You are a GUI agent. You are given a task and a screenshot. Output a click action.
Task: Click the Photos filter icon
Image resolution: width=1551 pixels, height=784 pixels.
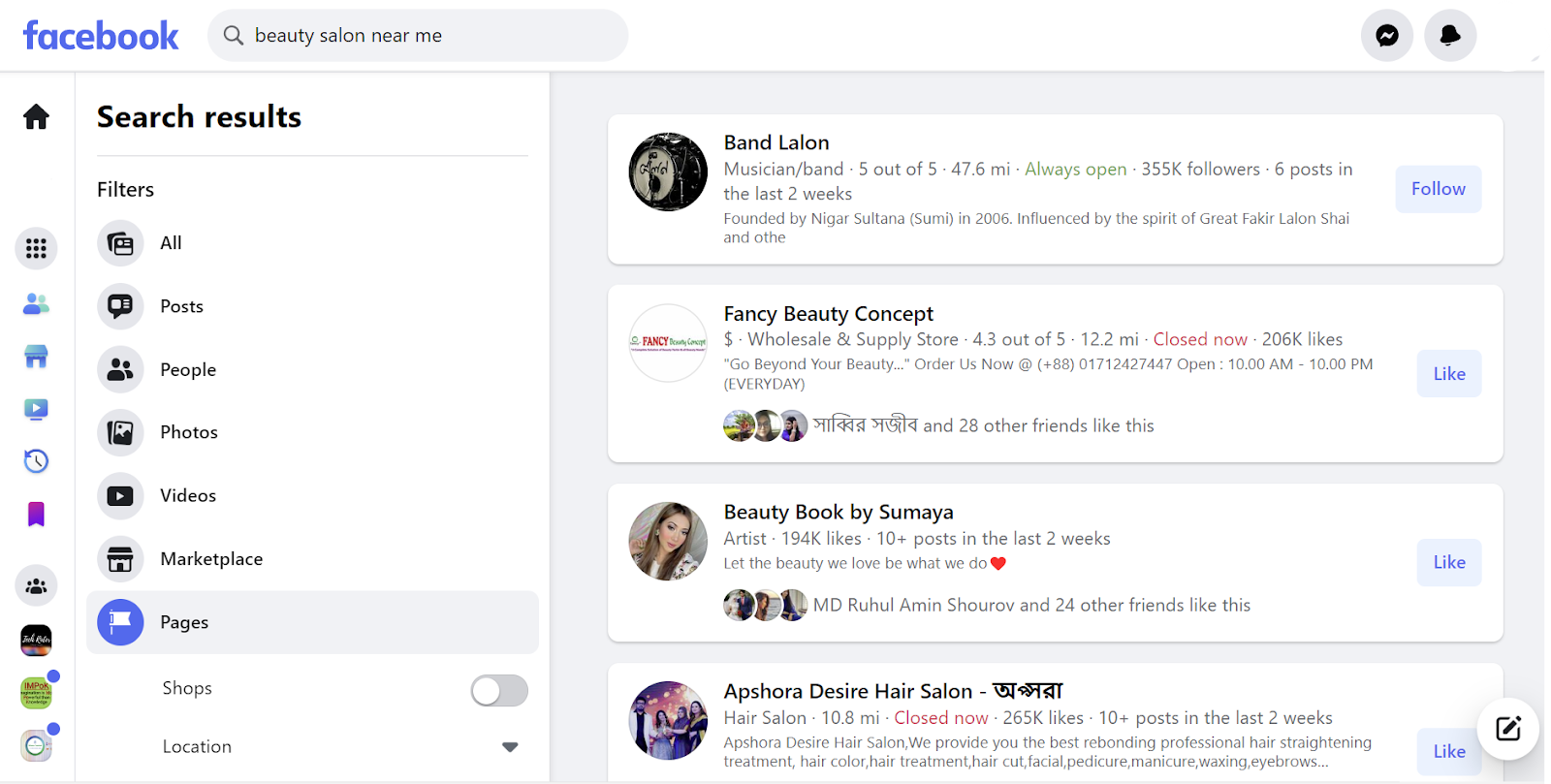[120, 432]
